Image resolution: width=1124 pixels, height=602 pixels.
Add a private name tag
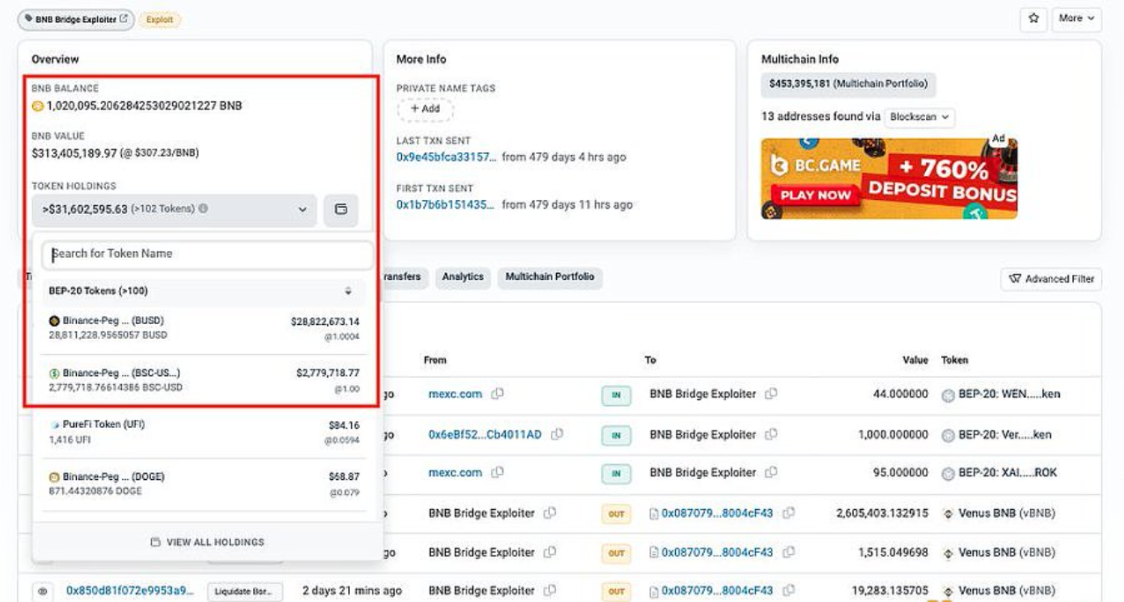(425, 108)
